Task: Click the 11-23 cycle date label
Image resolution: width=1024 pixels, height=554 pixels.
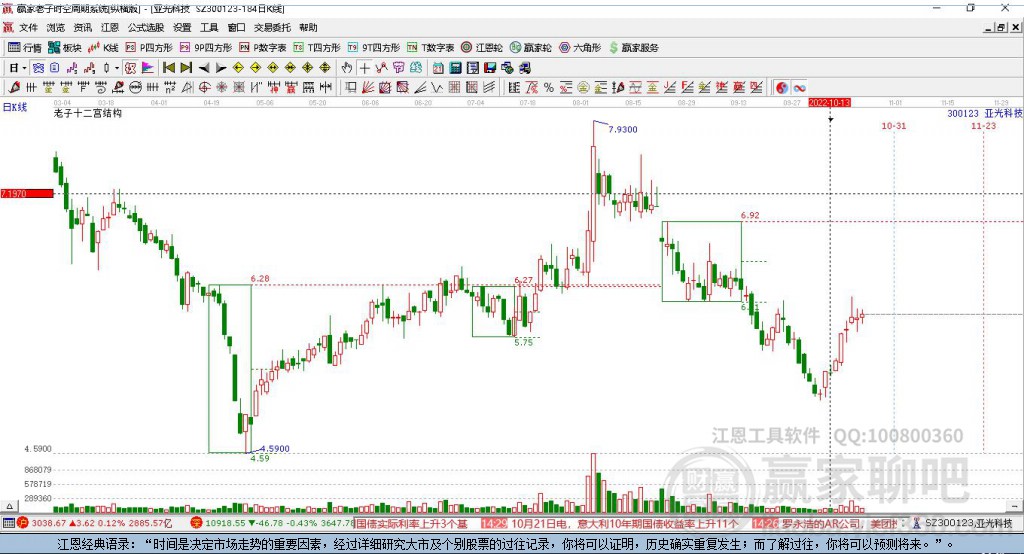Action: [983, 125]
